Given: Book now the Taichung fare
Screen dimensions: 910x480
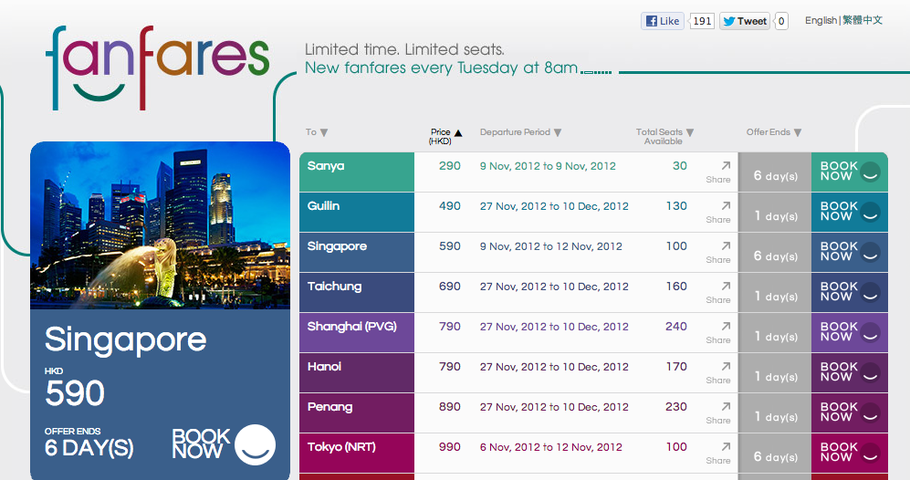Looking at the screenshot, I should point(850,293).
